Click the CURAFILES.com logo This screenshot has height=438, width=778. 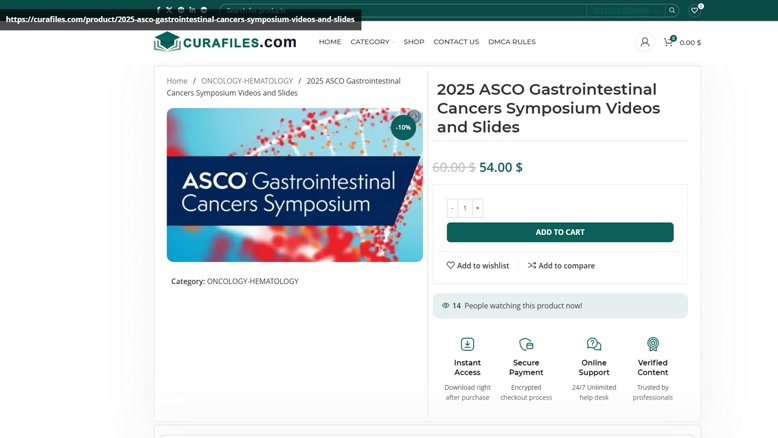(x=225, y=42)
